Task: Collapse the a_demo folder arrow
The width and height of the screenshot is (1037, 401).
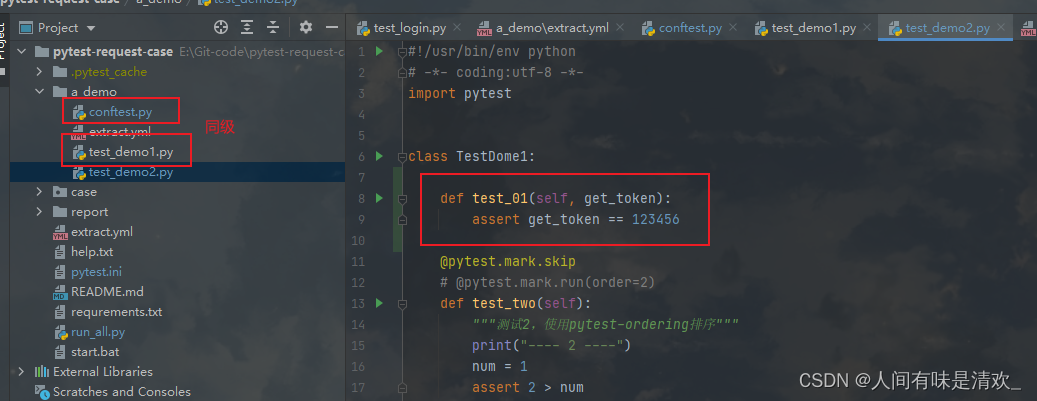Action: coord(40,91)
